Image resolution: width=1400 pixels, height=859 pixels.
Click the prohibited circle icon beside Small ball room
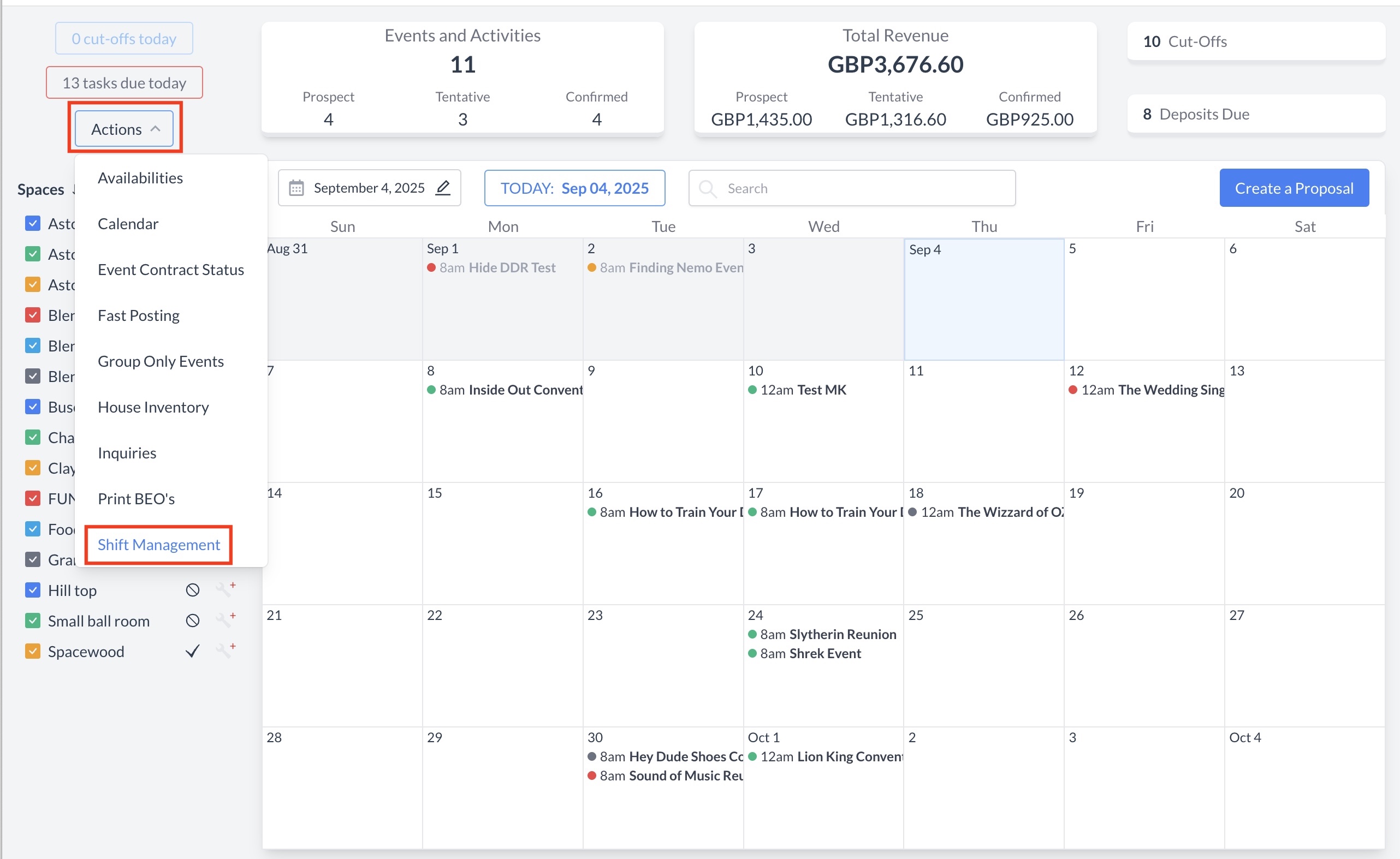(x=193, y=621)
